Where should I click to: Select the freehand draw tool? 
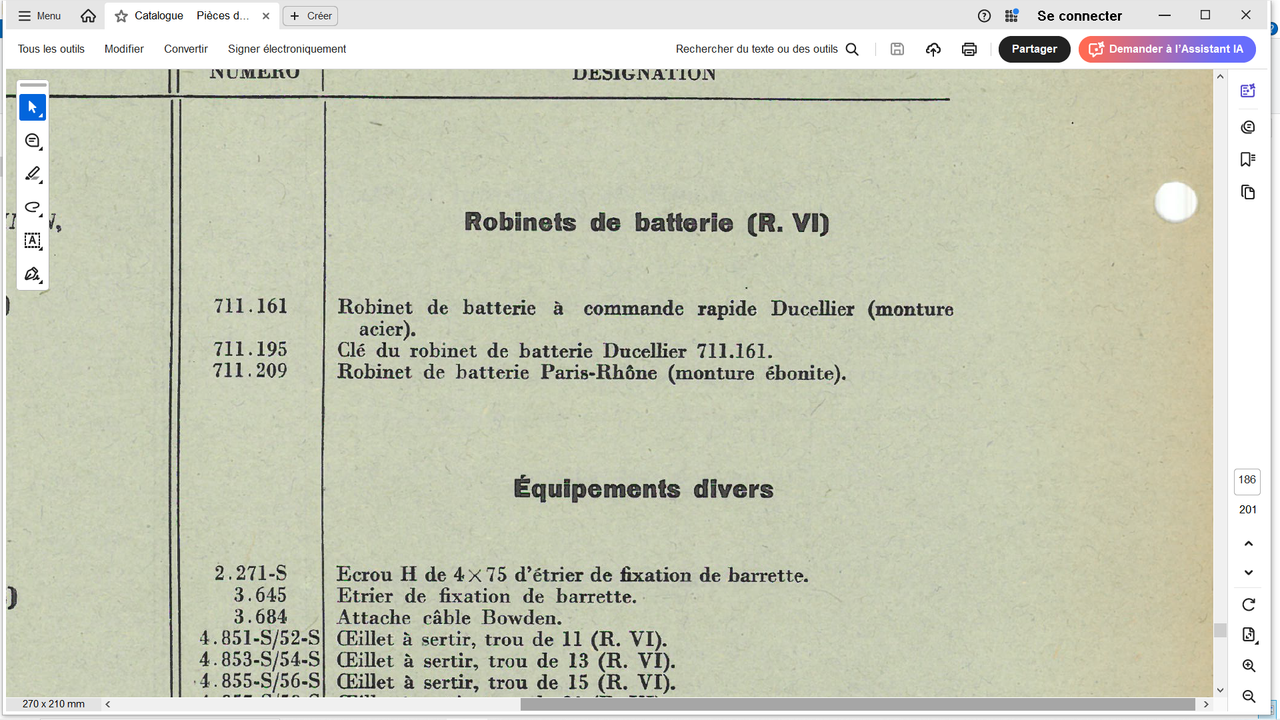click(x=33, y=207)
